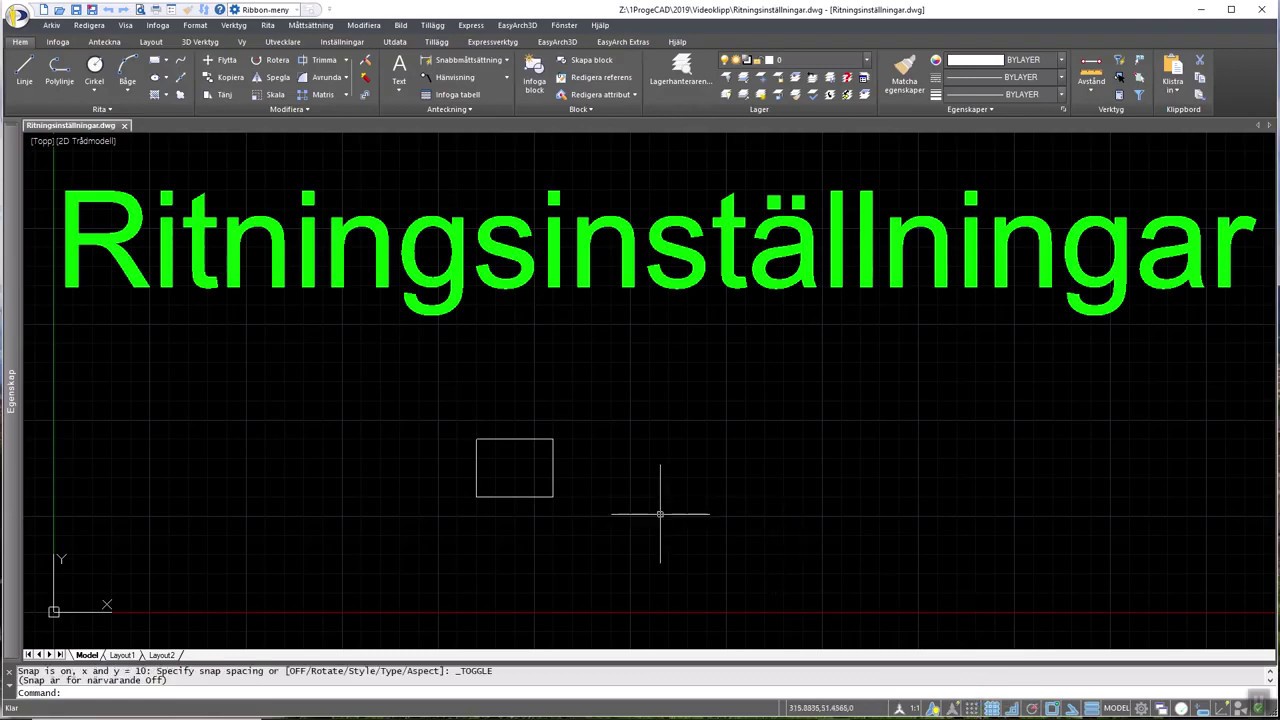
Task: Expand the Rita panel
Action: tap(102, 109)
